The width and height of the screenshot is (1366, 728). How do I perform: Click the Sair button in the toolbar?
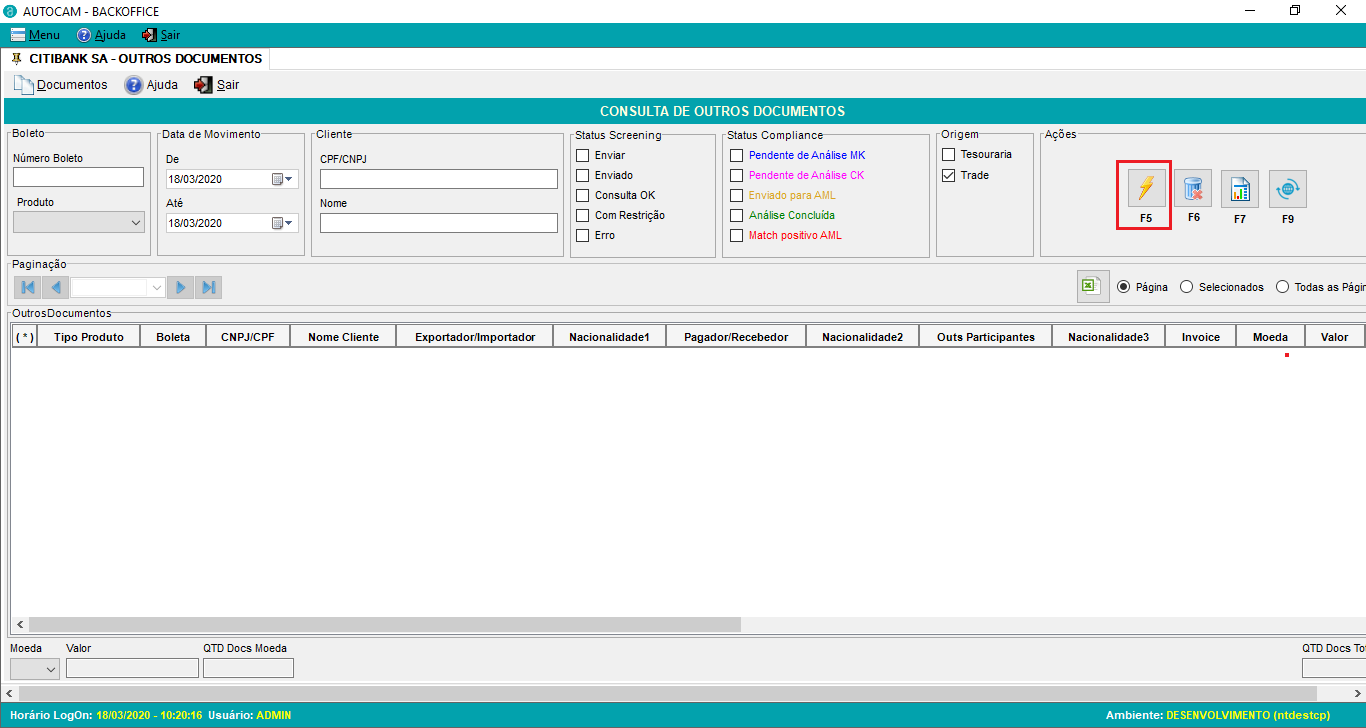coord(217,85)
